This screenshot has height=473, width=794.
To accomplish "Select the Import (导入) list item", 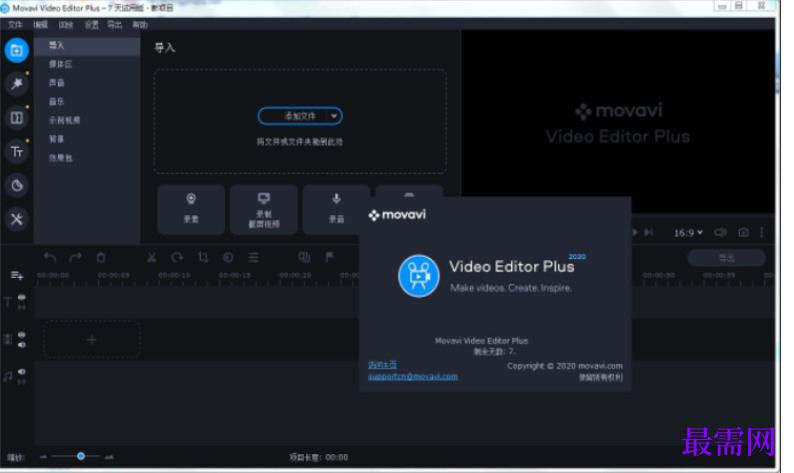I will [x=87, y=46].
